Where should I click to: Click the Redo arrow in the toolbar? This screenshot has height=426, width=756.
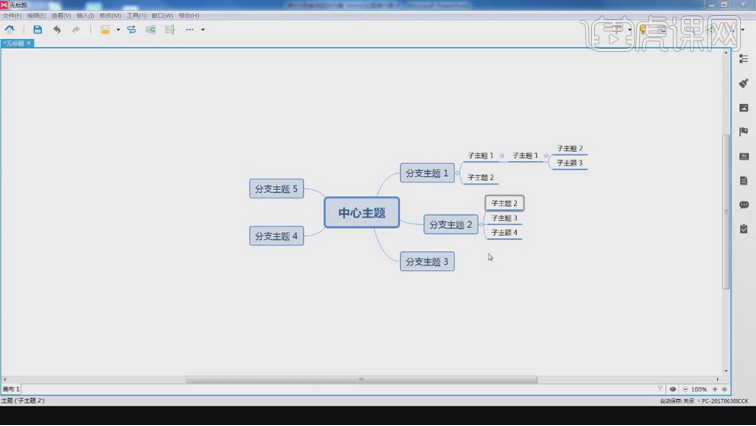(x=76, y=30)
